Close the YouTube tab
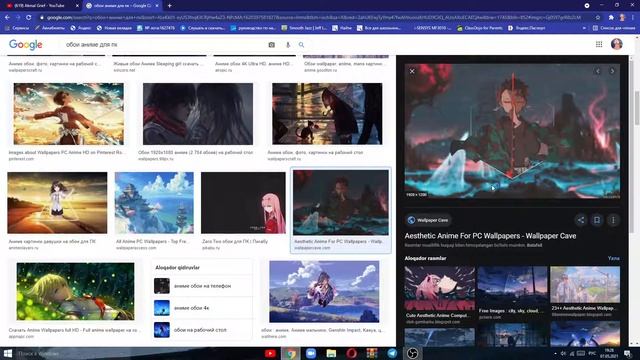 tap(77, 6)
